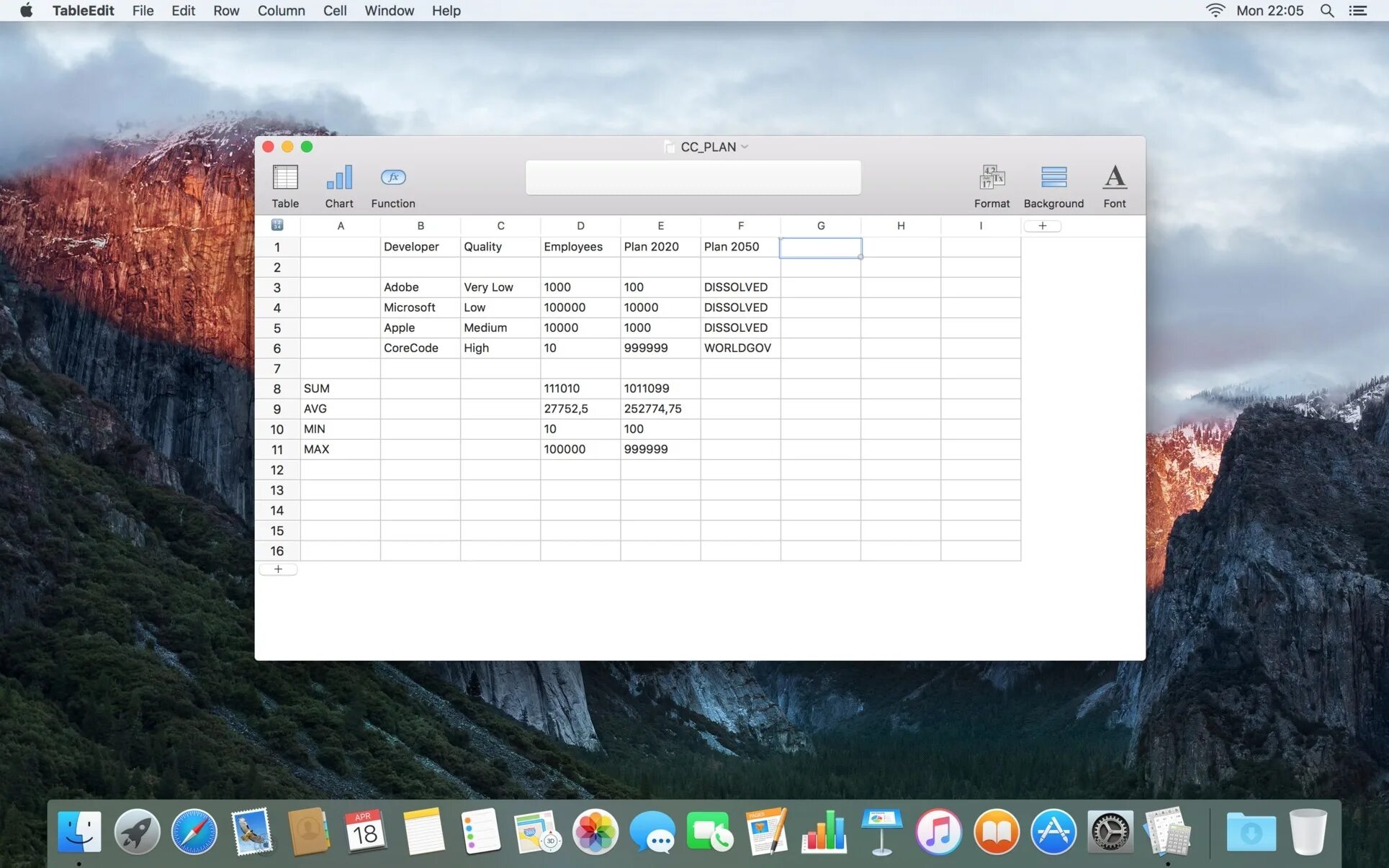Click the formula input field

[x=693, y=178]
